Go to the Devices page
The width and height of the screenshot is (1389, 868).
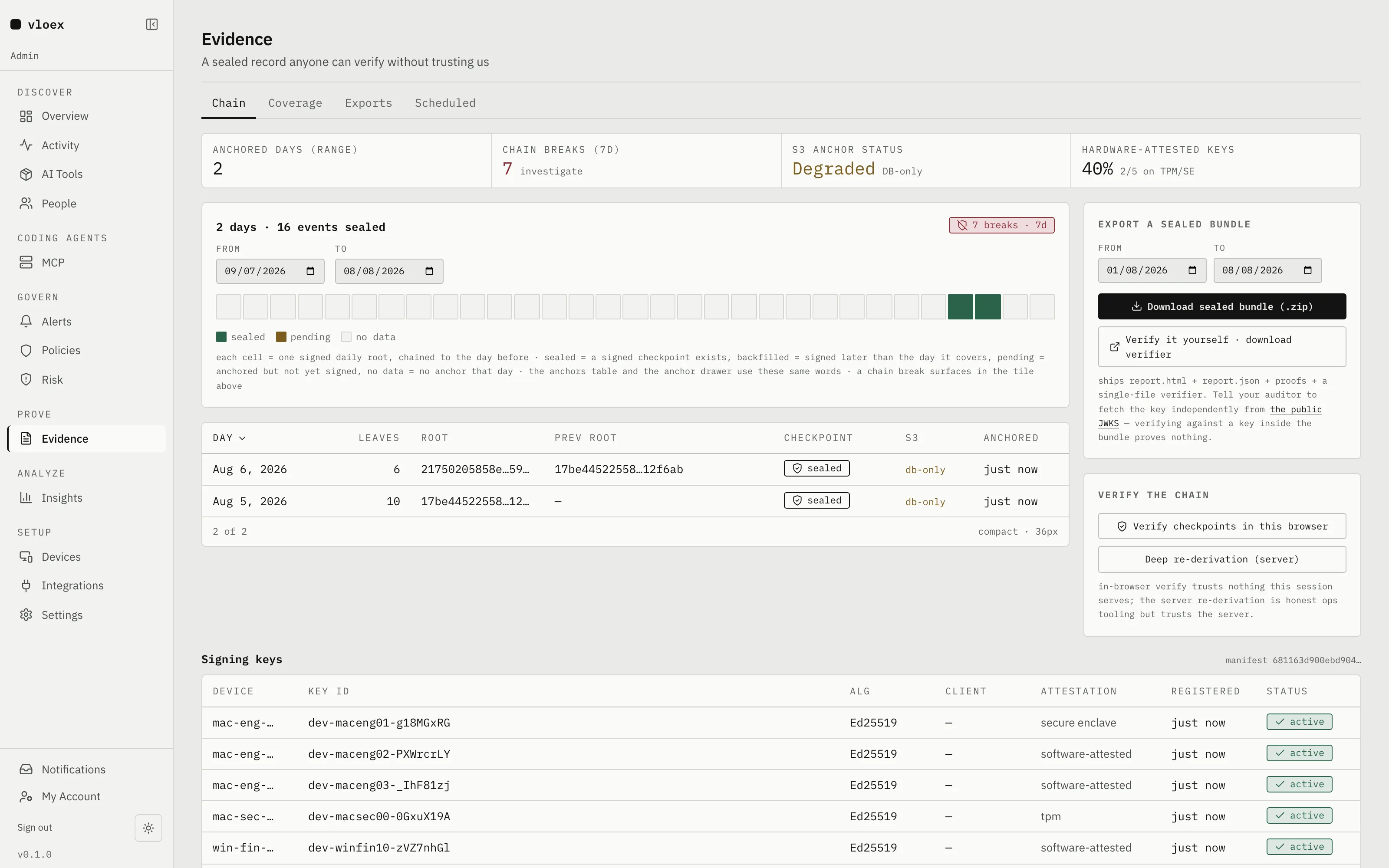point(87,557)
